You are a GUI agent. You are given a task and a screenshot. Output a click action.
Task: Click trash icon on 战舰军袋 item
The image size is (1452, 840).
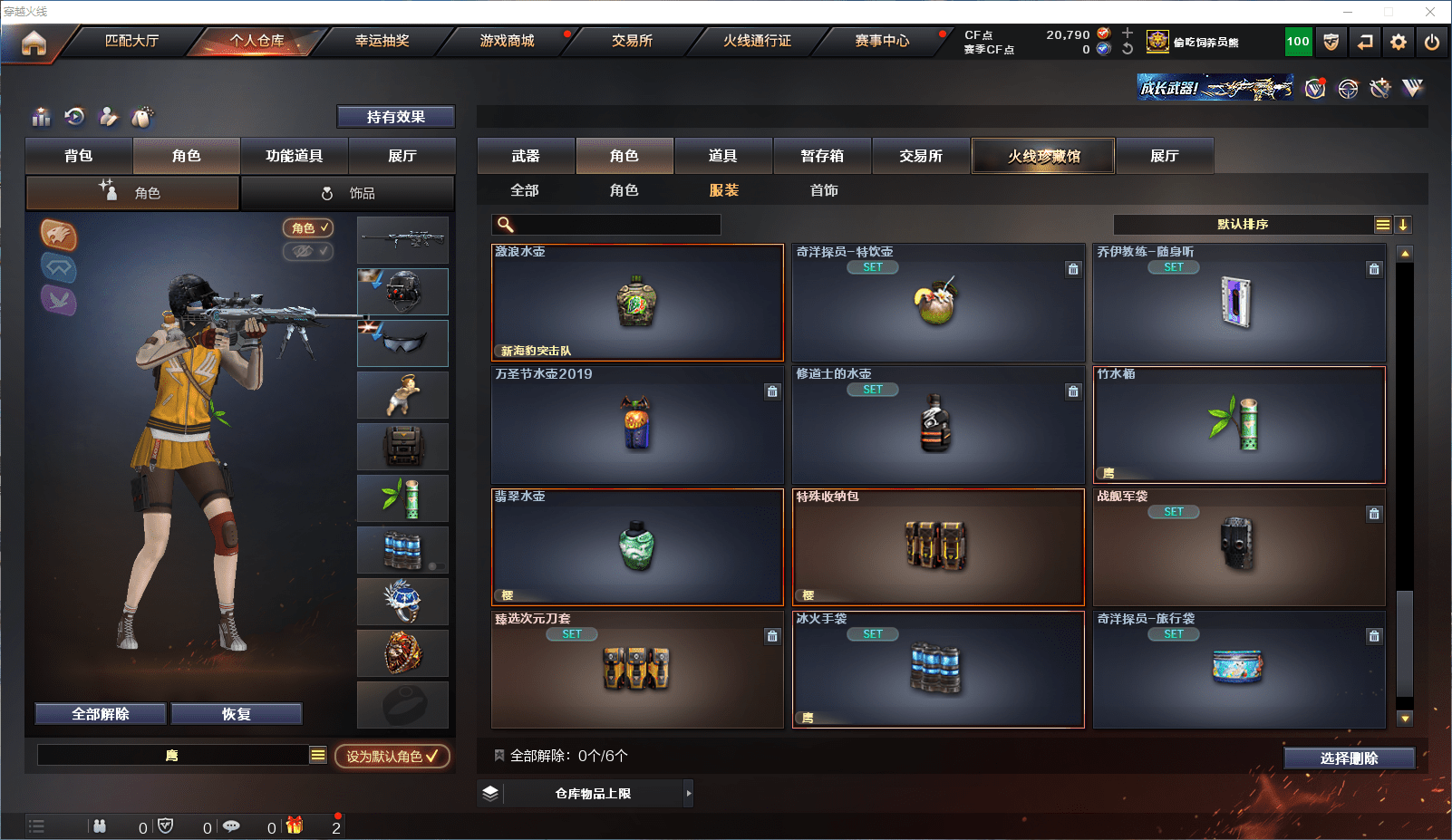(1374, 514)
